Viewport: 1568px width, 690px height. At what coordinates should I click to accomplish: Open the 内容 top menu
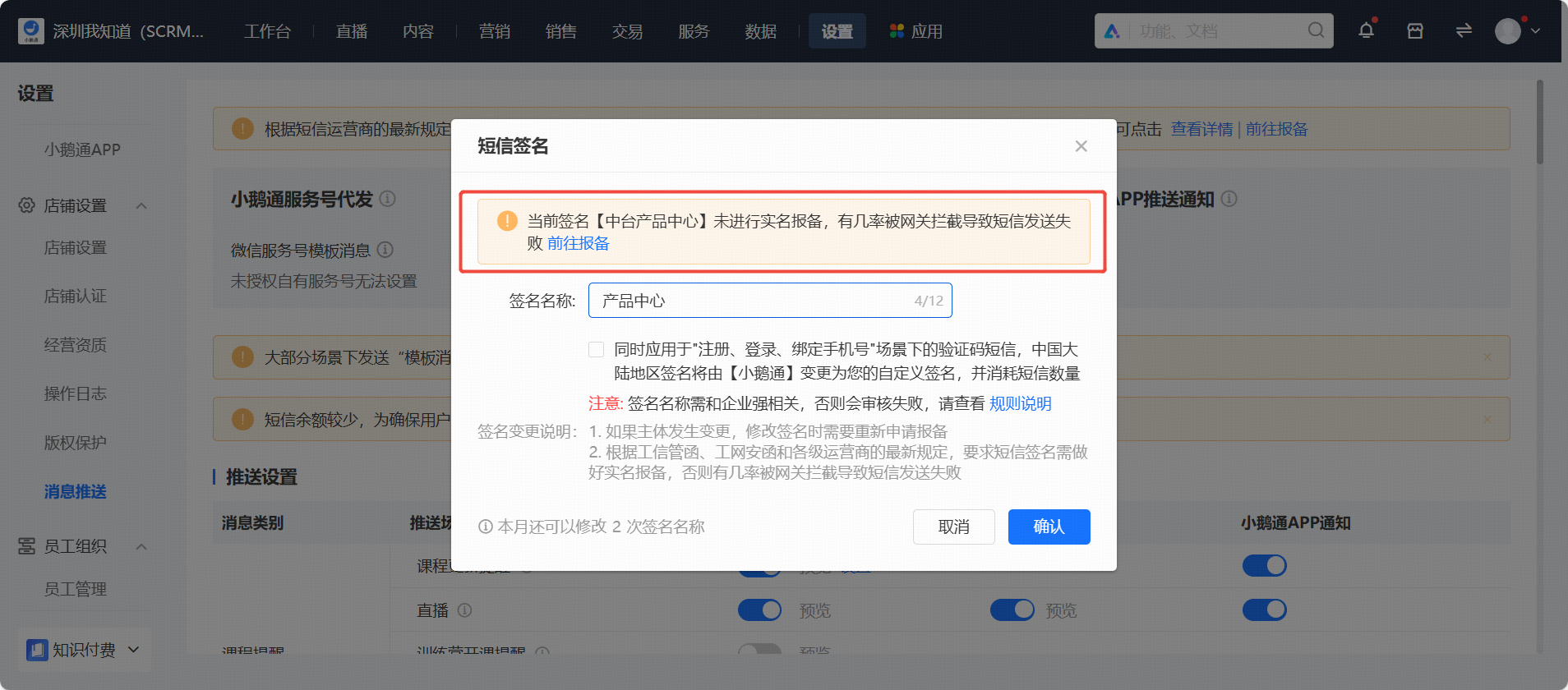418,31
